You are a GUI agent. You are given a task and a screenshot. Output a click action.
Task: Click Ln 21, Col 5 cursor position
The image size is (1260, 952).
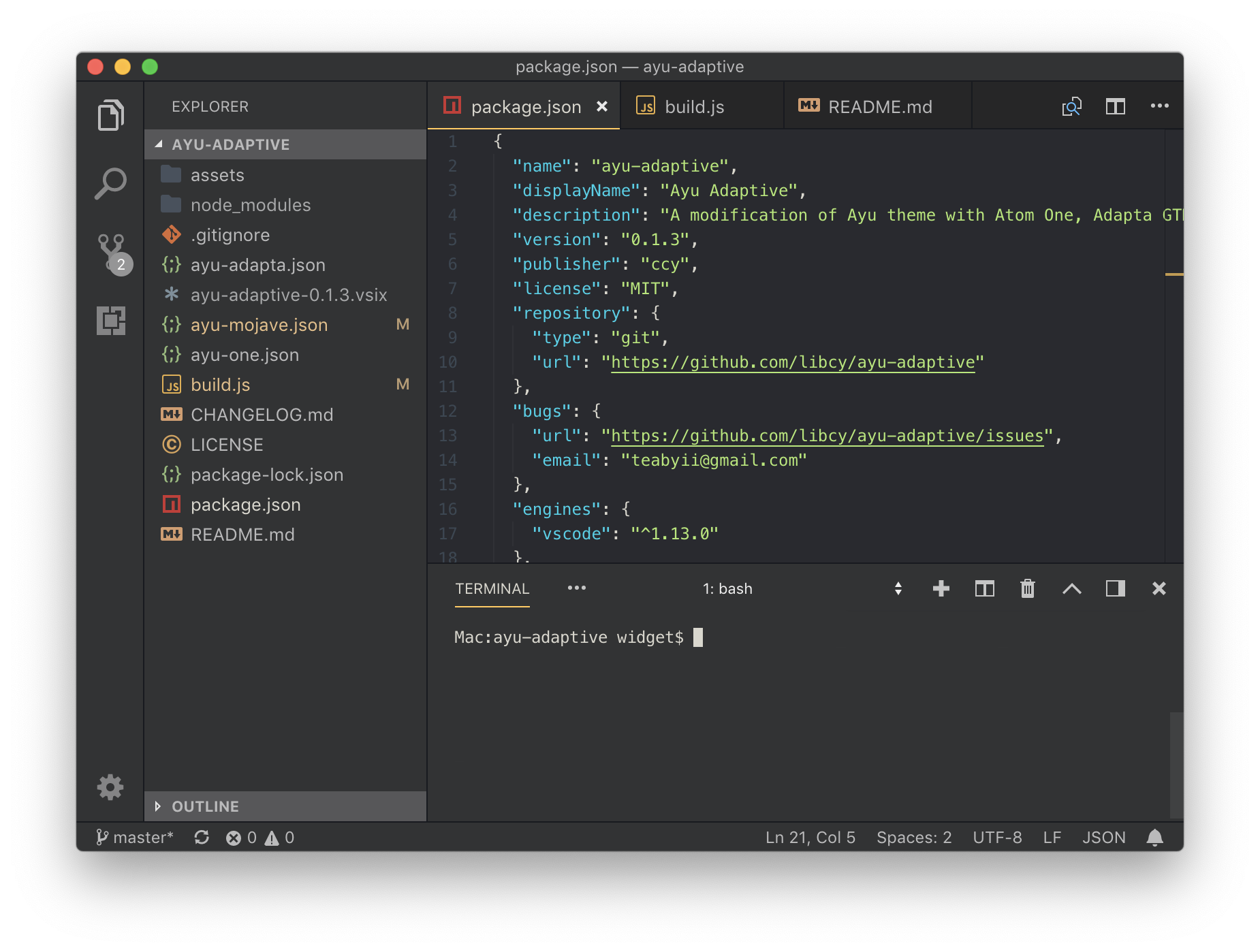point(810,838)
